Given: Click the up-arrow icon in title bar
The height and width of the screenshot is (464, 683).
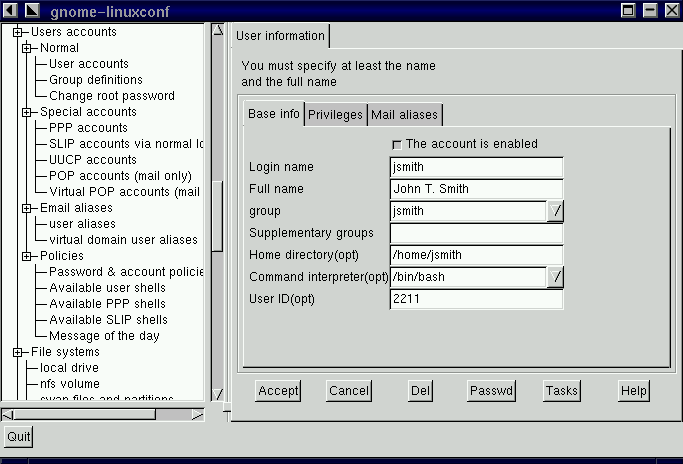Looking at the screenshot, I should 32,9.
